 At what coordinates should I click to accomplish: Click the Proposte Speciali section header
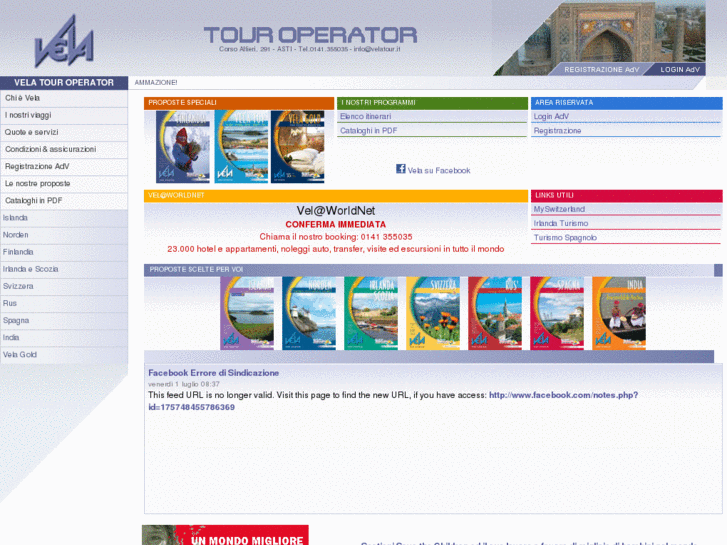pos(239,103)
